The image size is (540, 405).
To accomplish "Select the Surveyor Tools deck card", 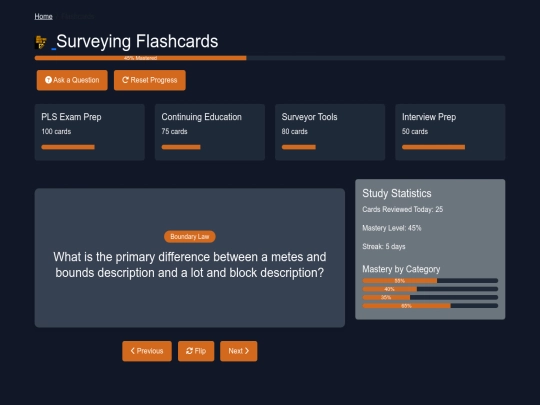I will coord(330,132).
